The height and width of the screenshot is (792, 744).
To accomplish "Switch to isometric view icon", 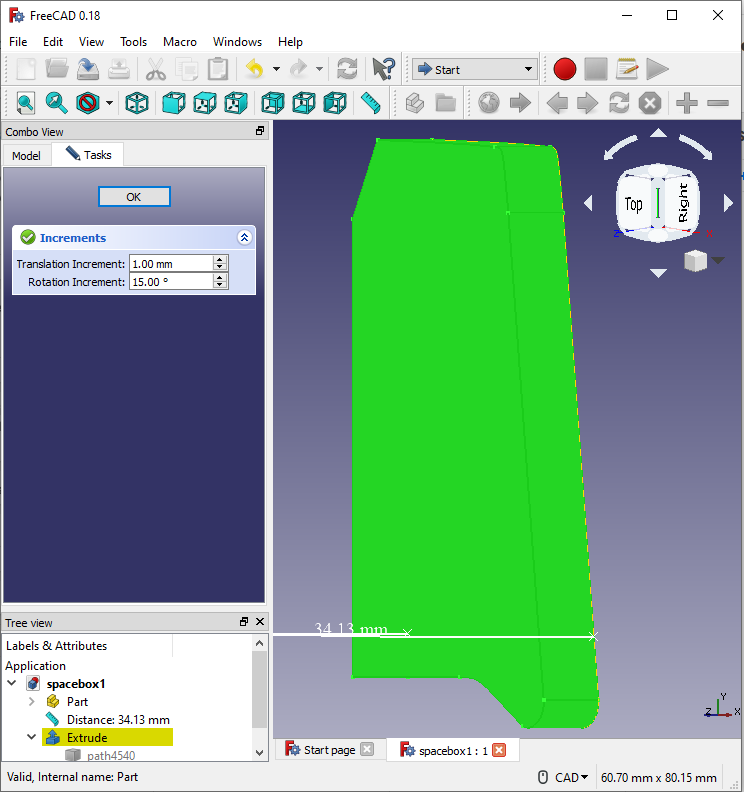I will tap(137, 103).
